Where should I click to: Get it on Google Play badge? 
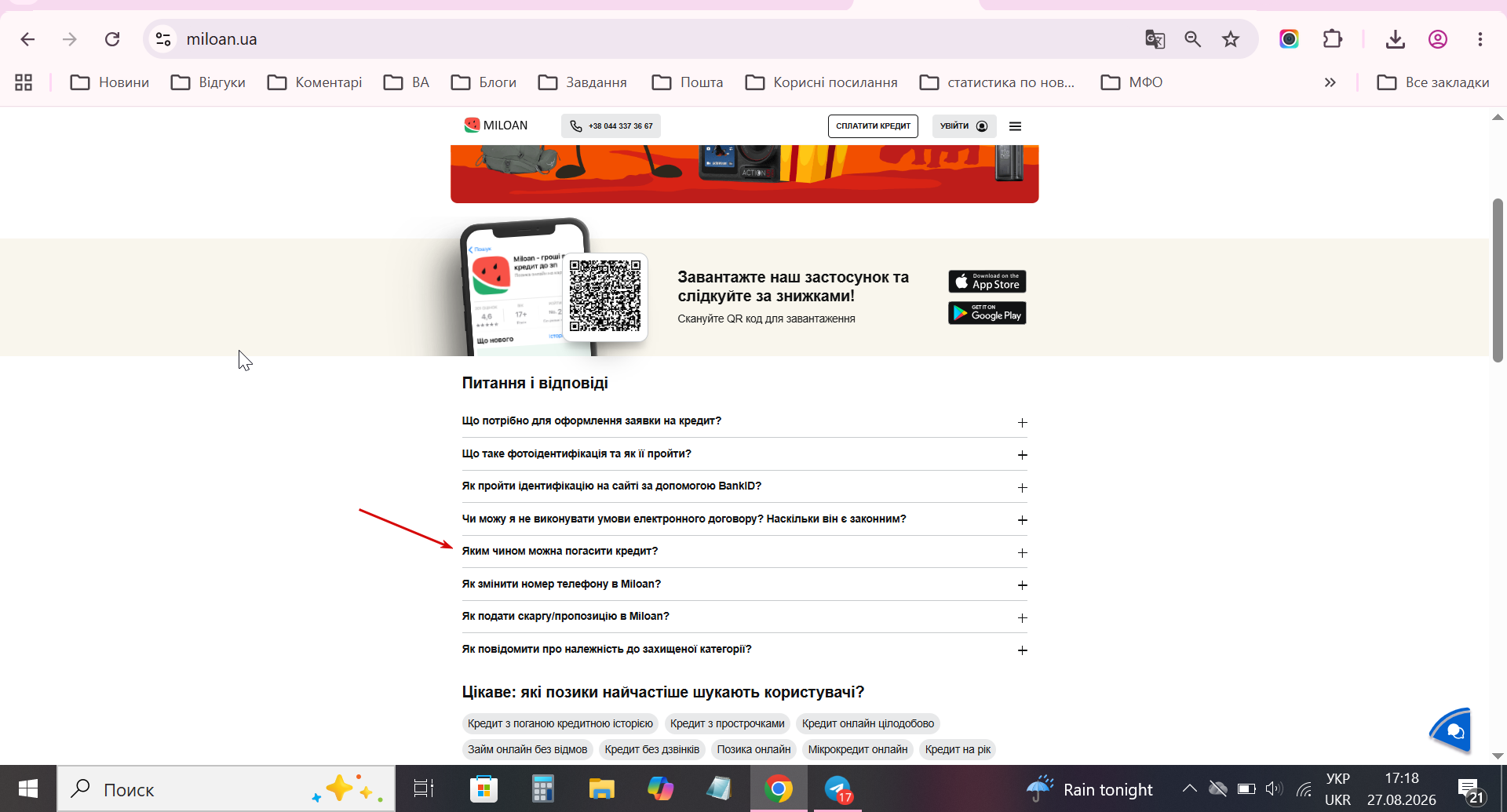tap(987, 313)
